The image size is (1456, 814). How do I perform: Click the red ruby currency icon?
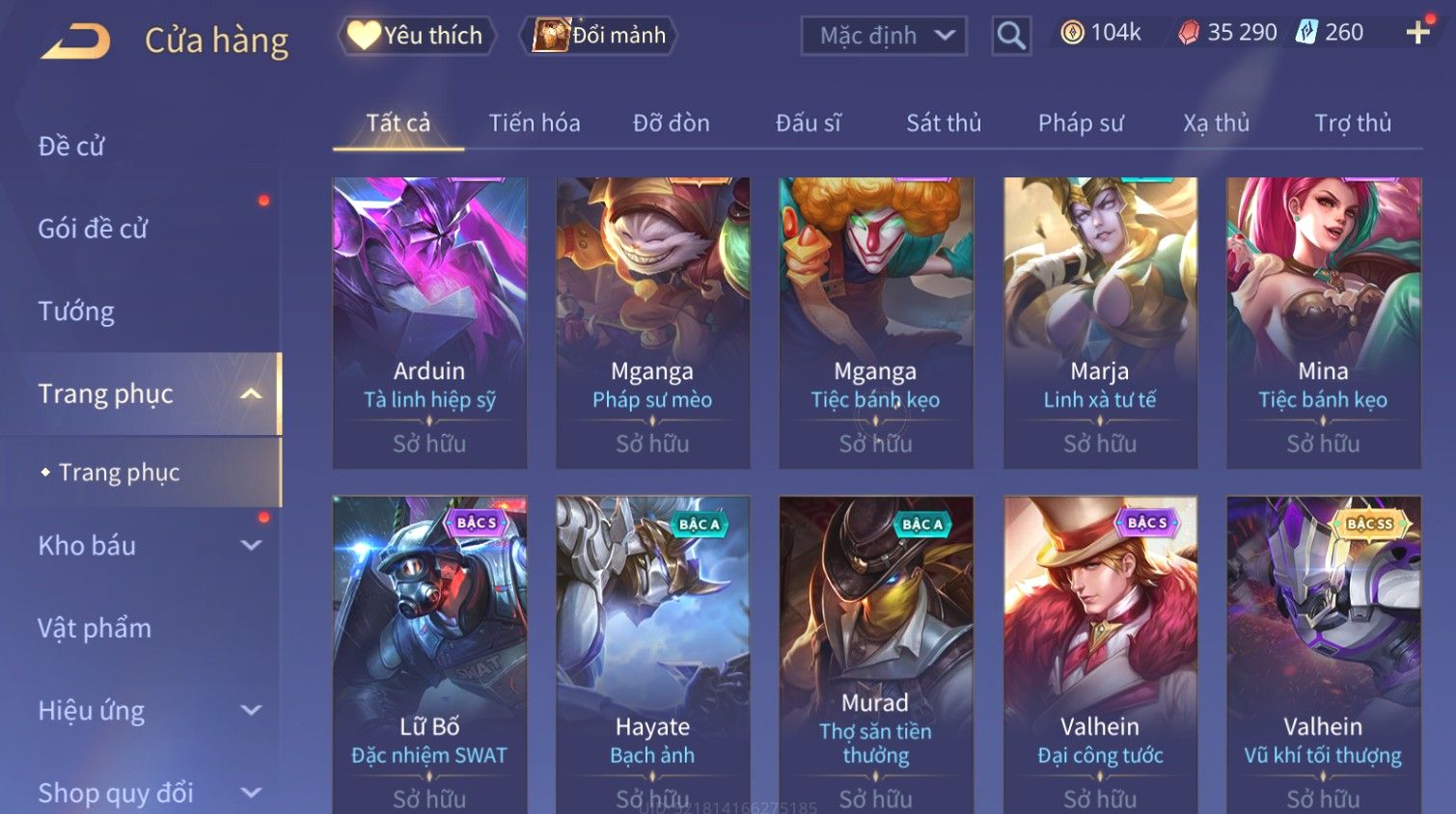(1189, 33)
